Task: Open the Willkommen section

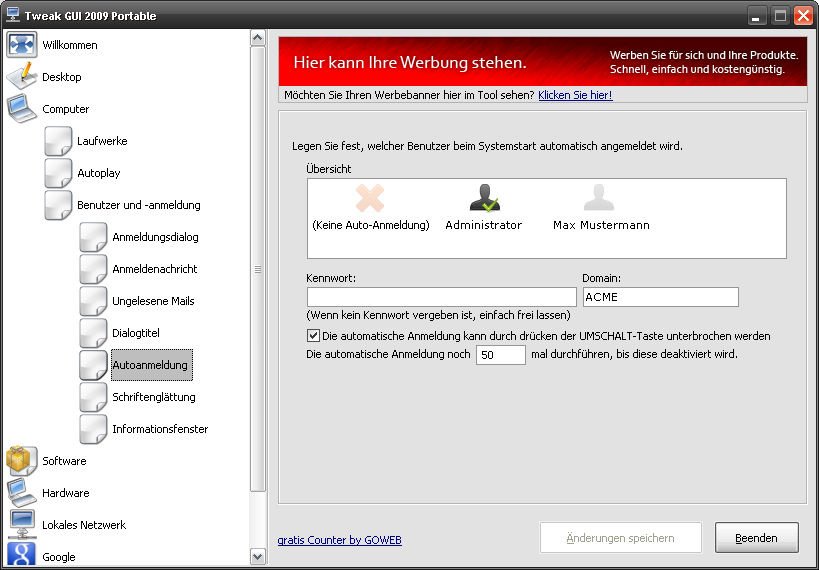Action: click(x=70, y=45)
